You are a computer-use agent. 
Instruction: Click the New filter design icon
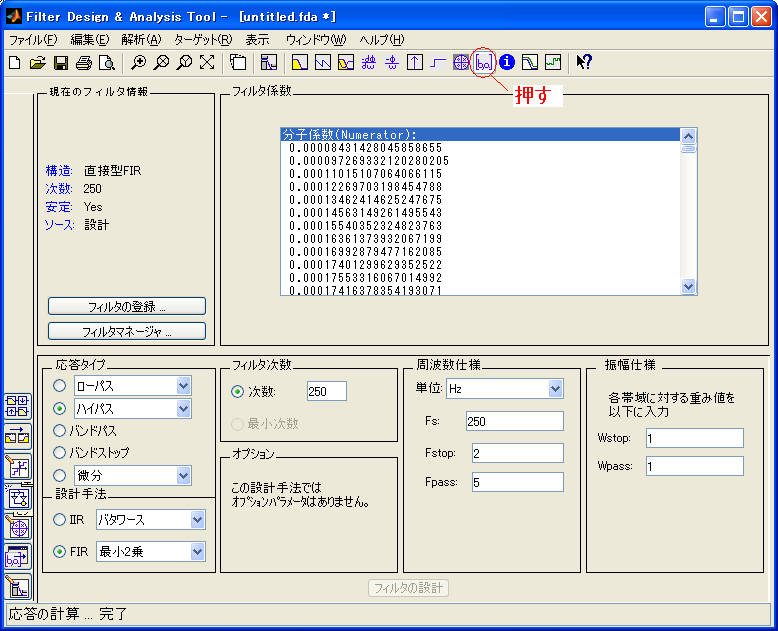click(15, 63)
